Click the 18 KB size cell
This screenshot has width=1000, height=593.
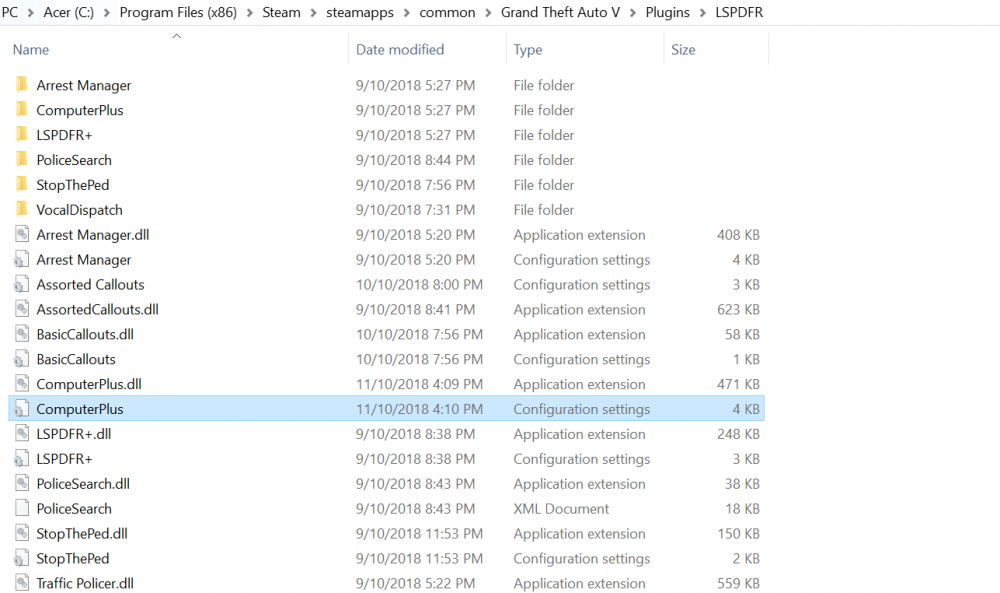(742, 509)
